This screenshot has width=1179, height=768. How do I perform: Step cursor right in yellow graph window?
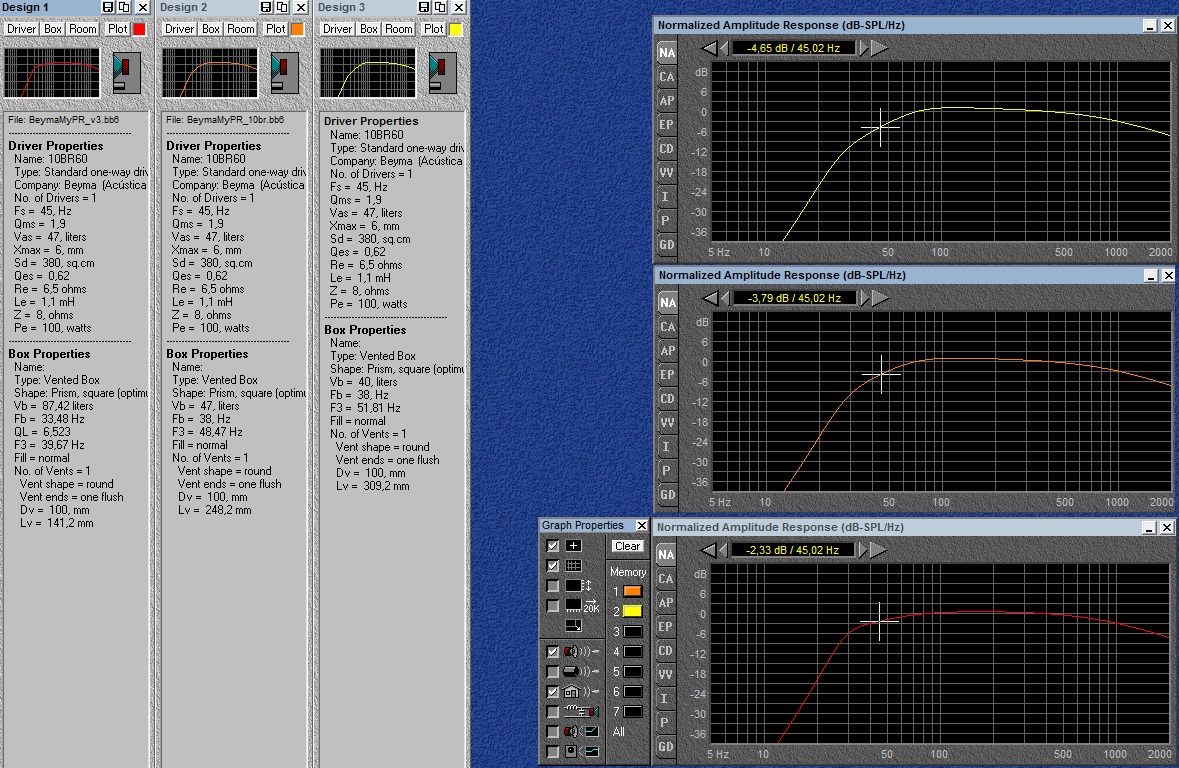864,48
